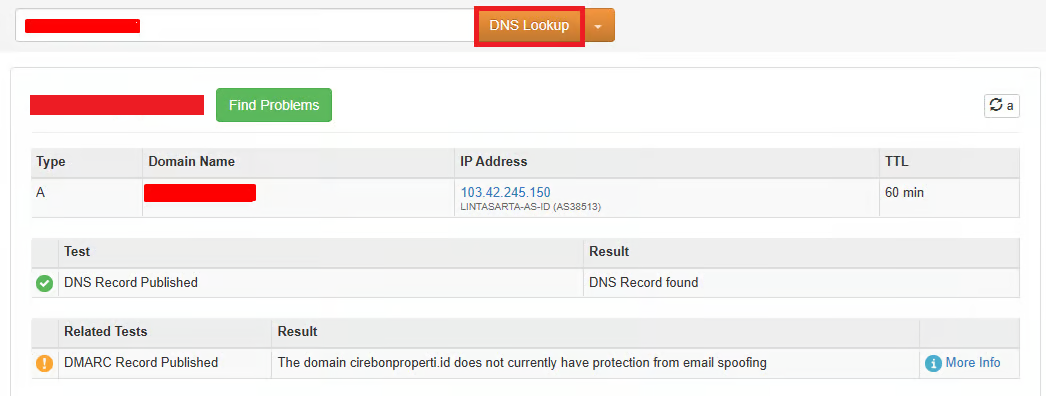Click the DNS Record found result cell
This screenshot has height=396, width=1046.
click(x=801, y=283)
